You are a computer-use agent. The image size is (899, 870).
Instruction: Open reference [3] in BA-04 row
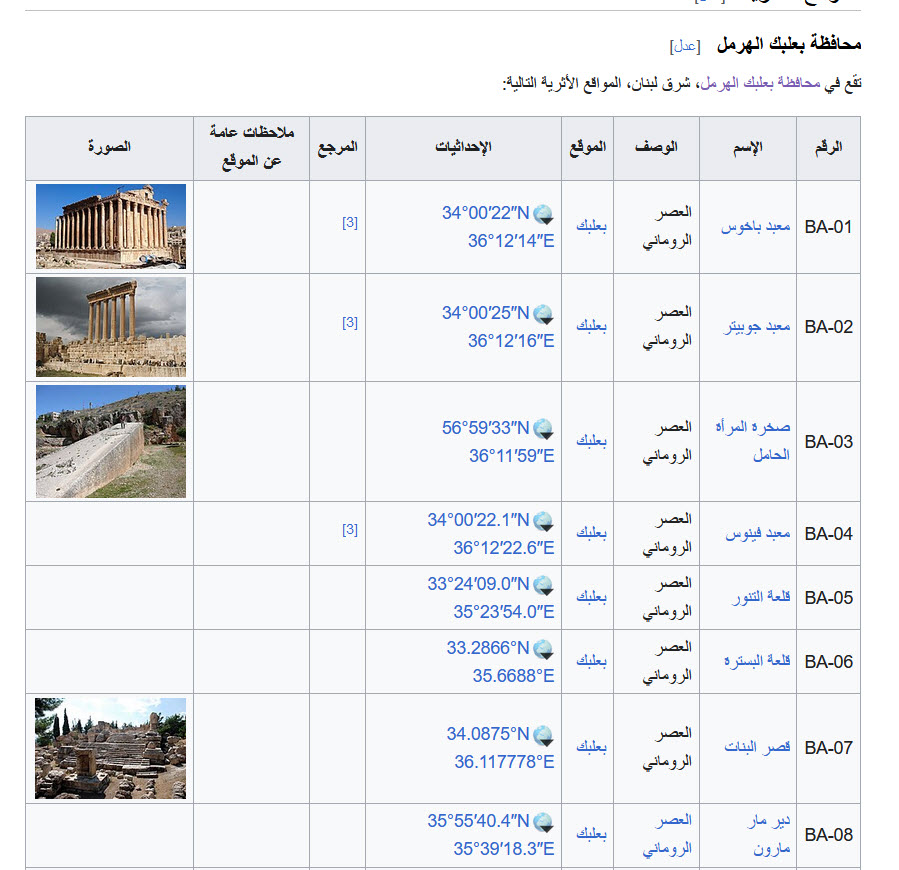pyautogui.click(x=350, y=530)
